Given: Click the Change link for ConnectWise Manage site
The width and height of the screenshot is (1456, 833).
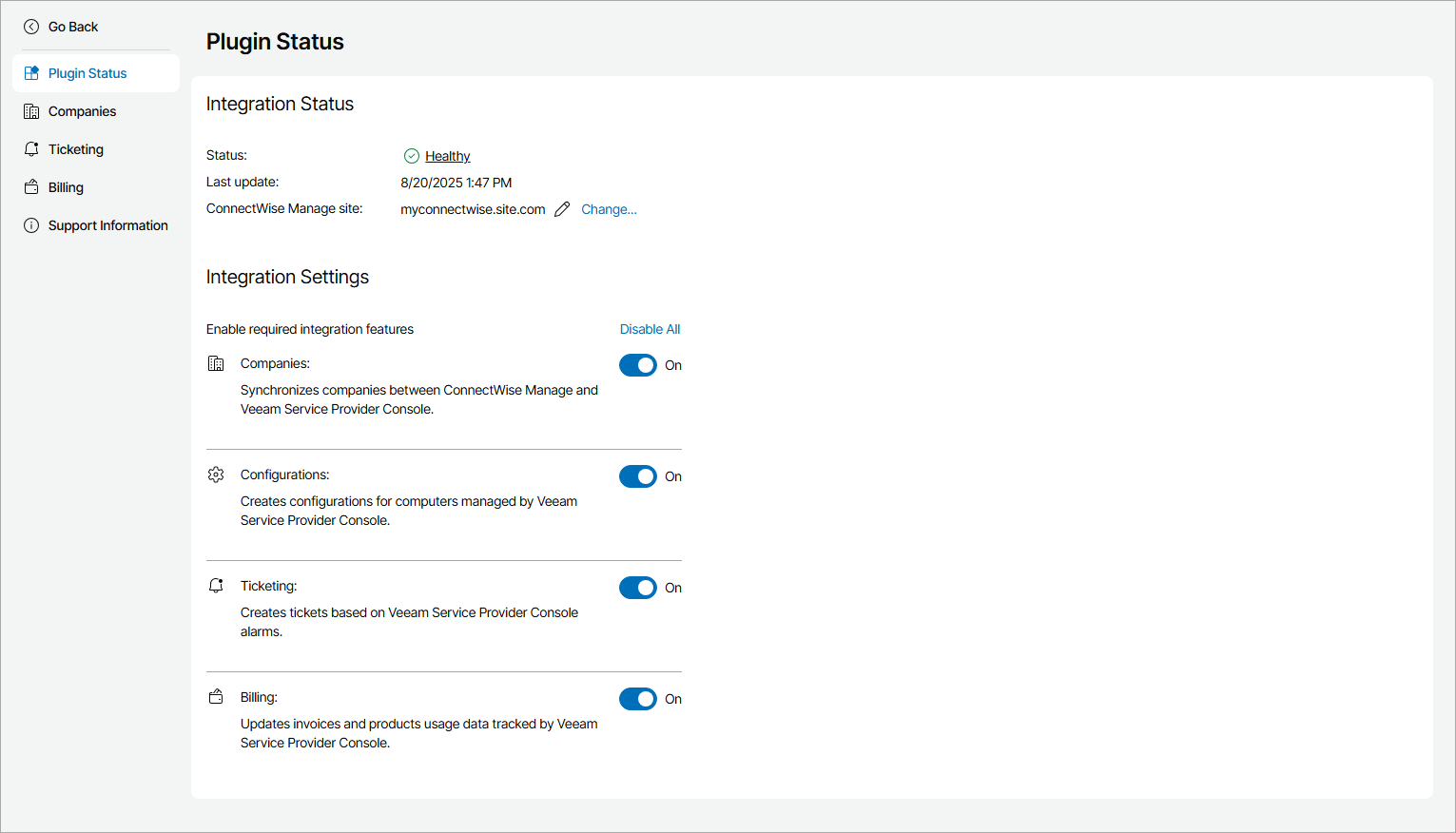Looking at the screenshot, I should (609, 208).
